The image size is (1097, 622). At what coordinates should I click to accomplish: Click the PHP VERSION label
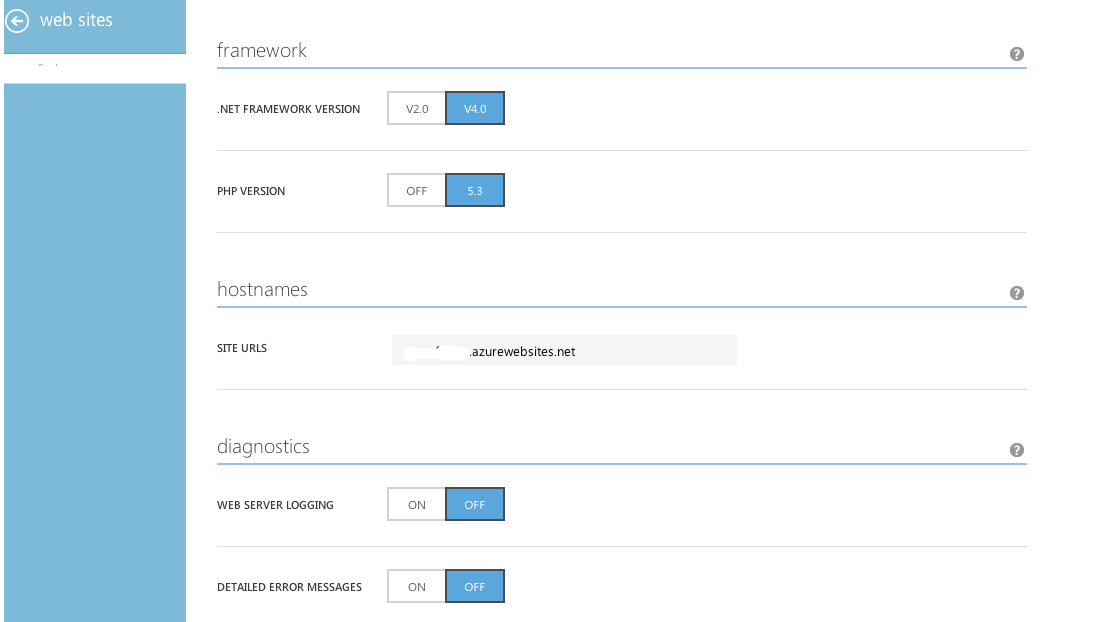click(251, 191)
